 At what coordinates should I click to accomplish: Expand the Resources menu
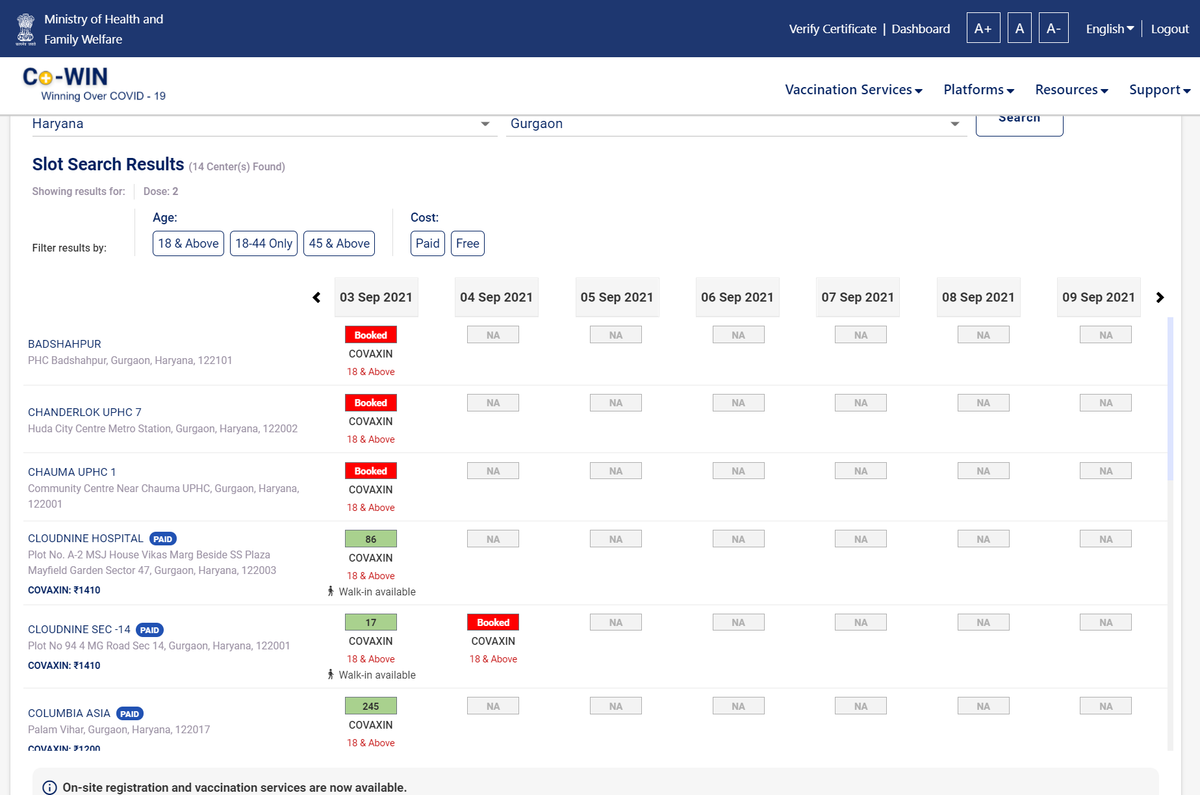(1071, 90)
